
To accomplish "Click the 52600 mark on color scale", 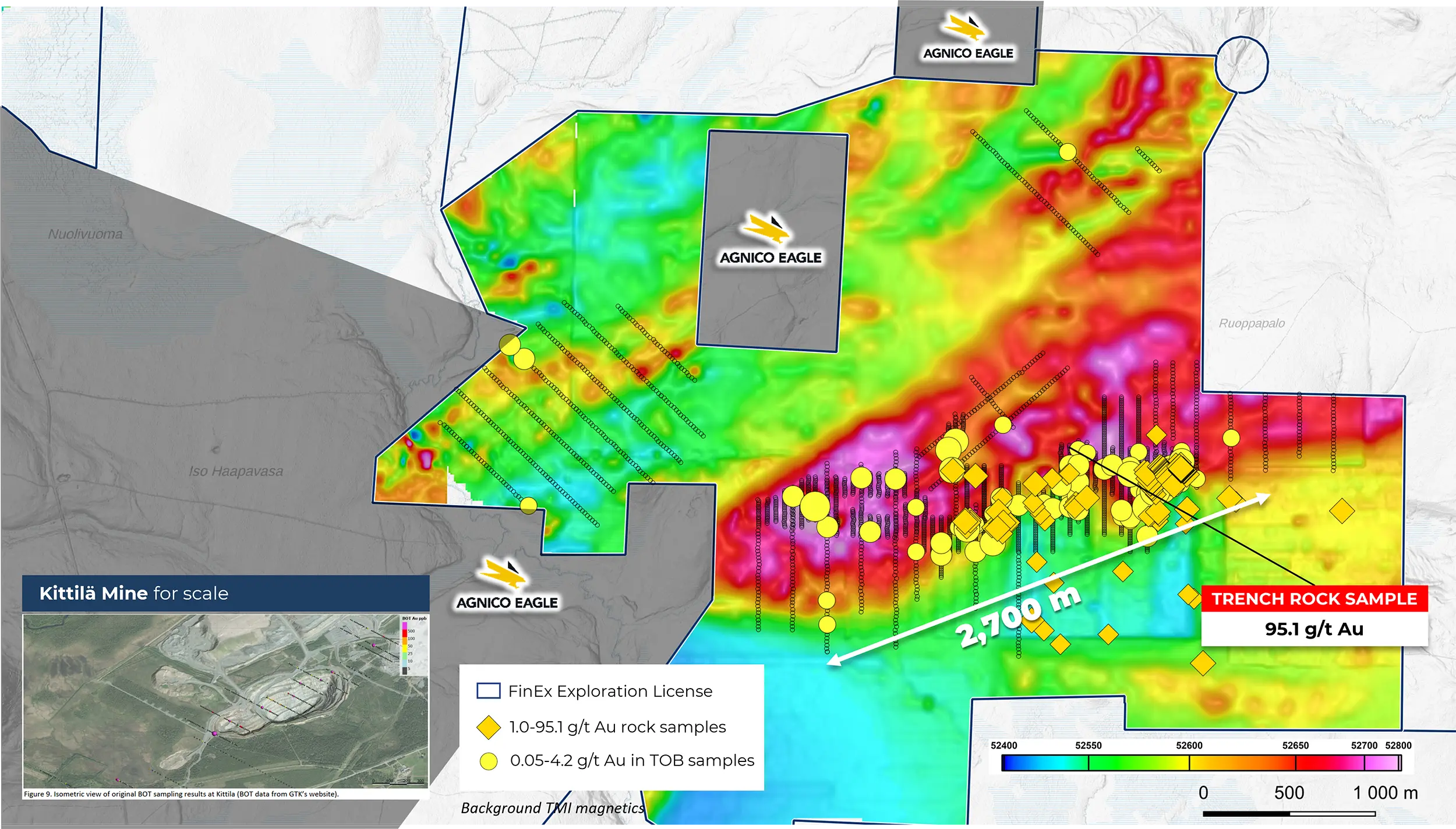I will point(1189,746).
